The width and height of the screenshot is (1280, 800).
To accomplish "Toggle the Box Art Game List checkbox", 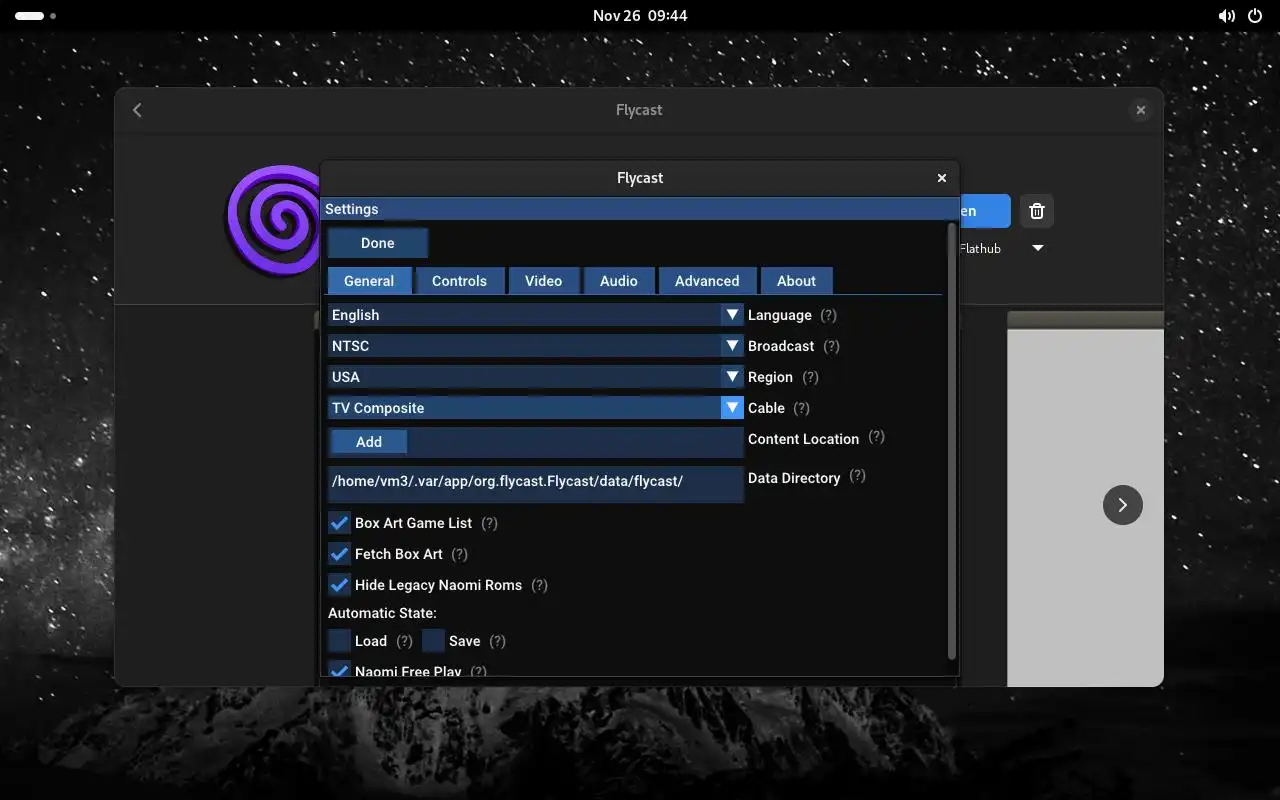I will click(339, 523).
